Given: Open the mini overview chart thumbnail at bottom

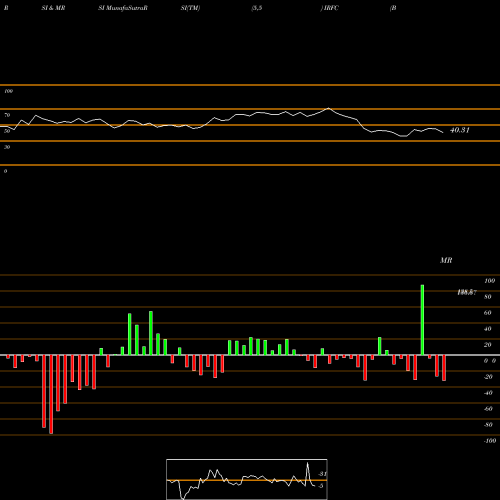Looking at the screenshot, I should [247, 479].
